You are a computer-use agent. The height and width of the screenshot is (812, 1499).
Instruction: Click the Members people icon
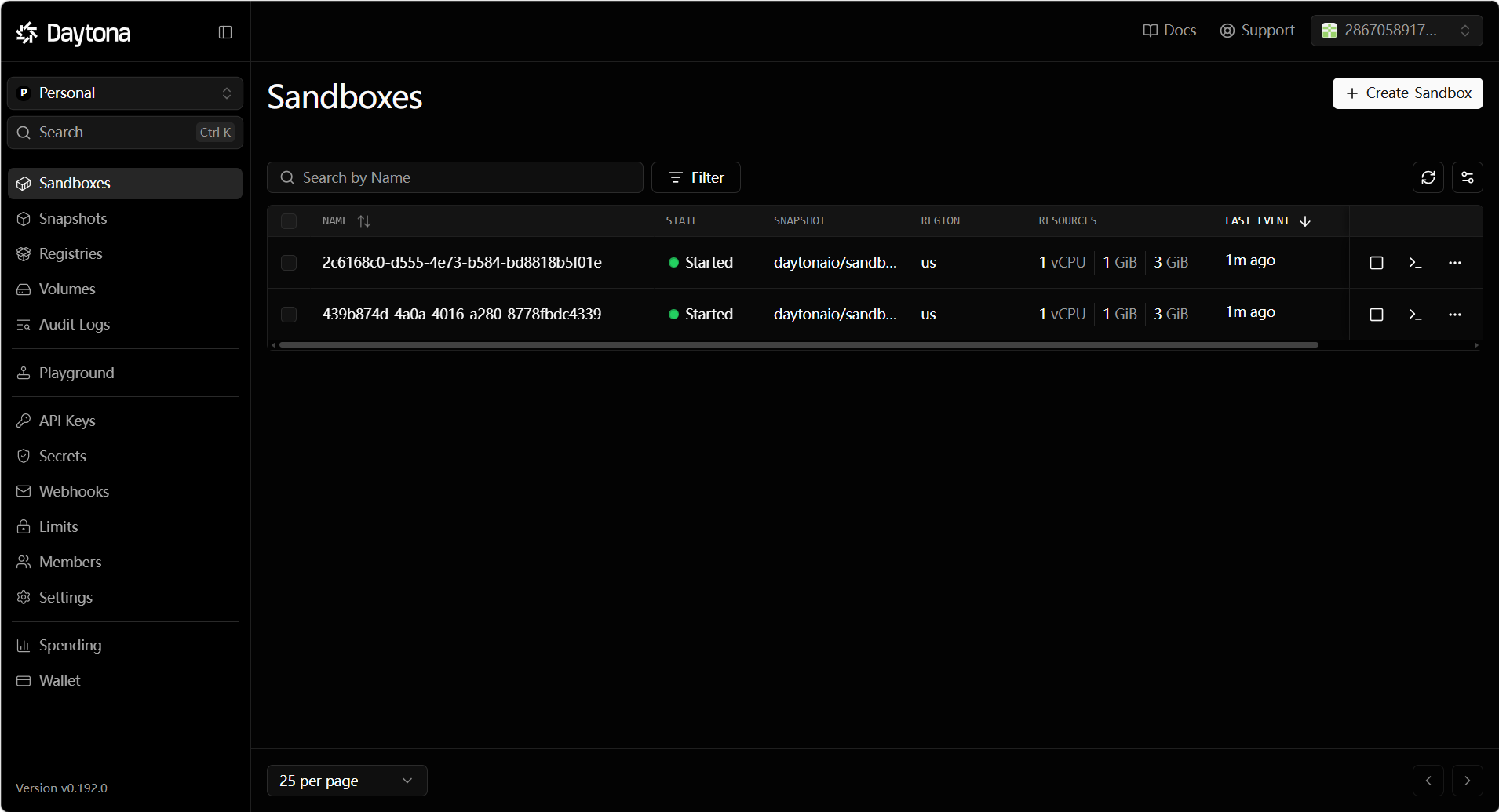pos(24,562)
